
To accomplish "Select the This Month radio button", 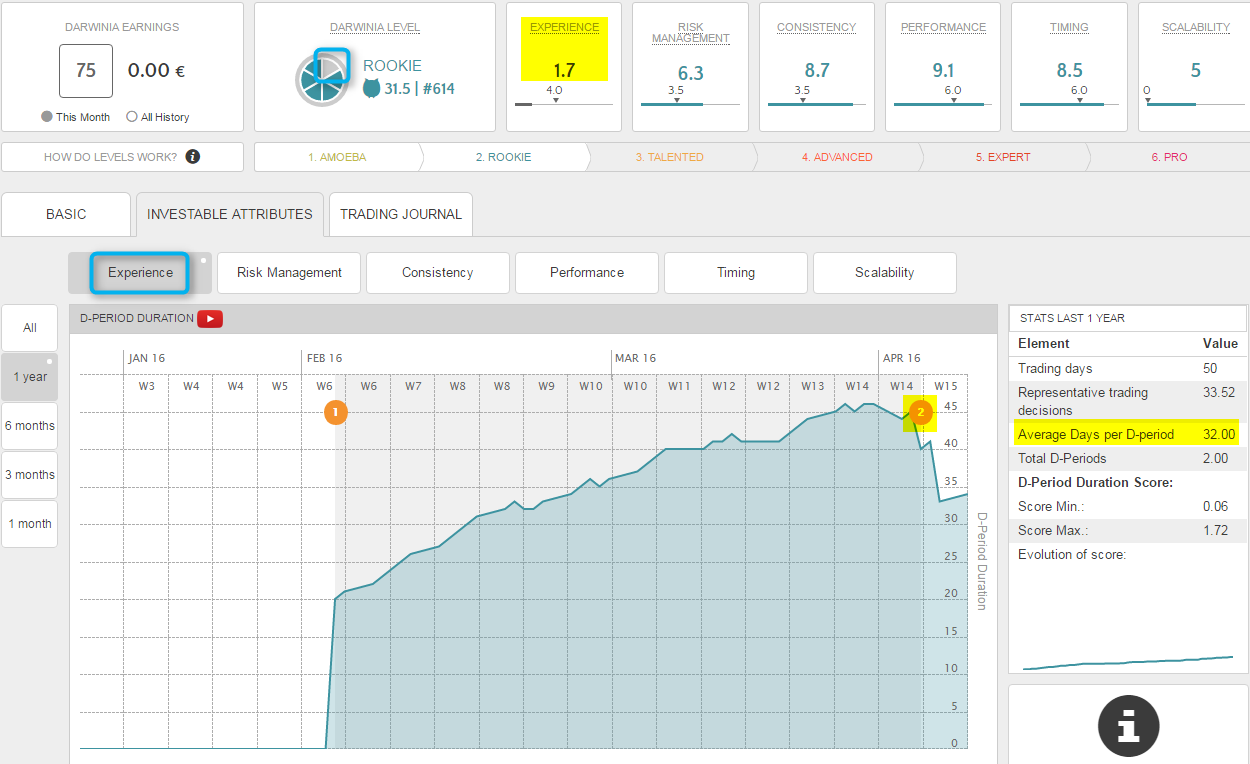I will [x=47, y=117].
